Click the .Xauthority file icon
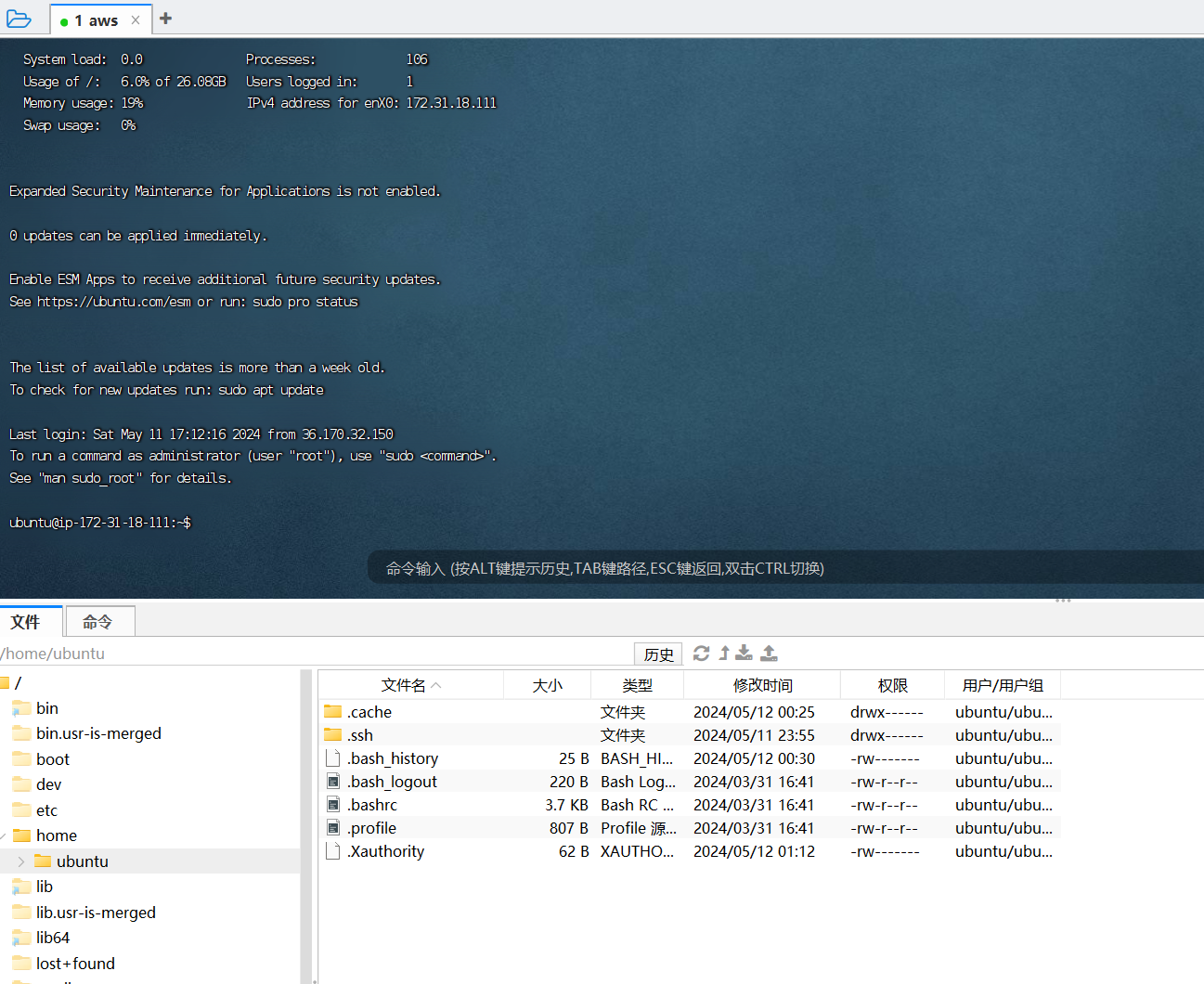1204x984 pixels. point(333,850)
